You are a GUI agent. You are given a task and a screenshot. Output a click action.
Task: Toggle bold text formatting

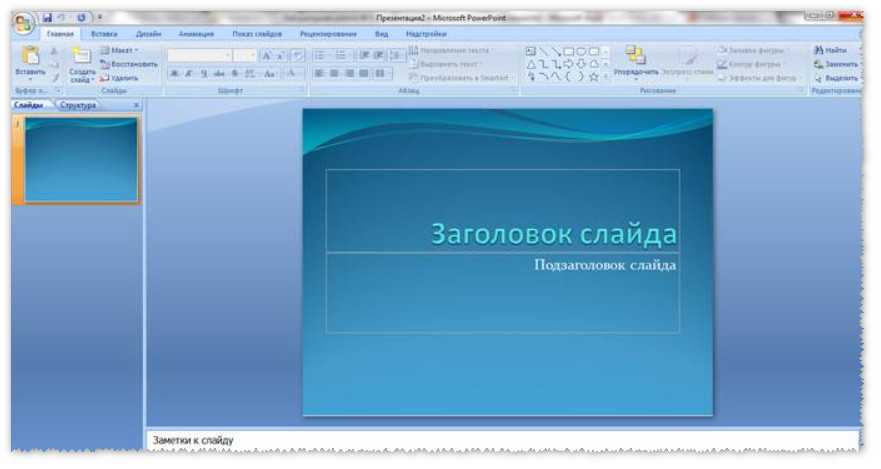[x=174, y=73]
